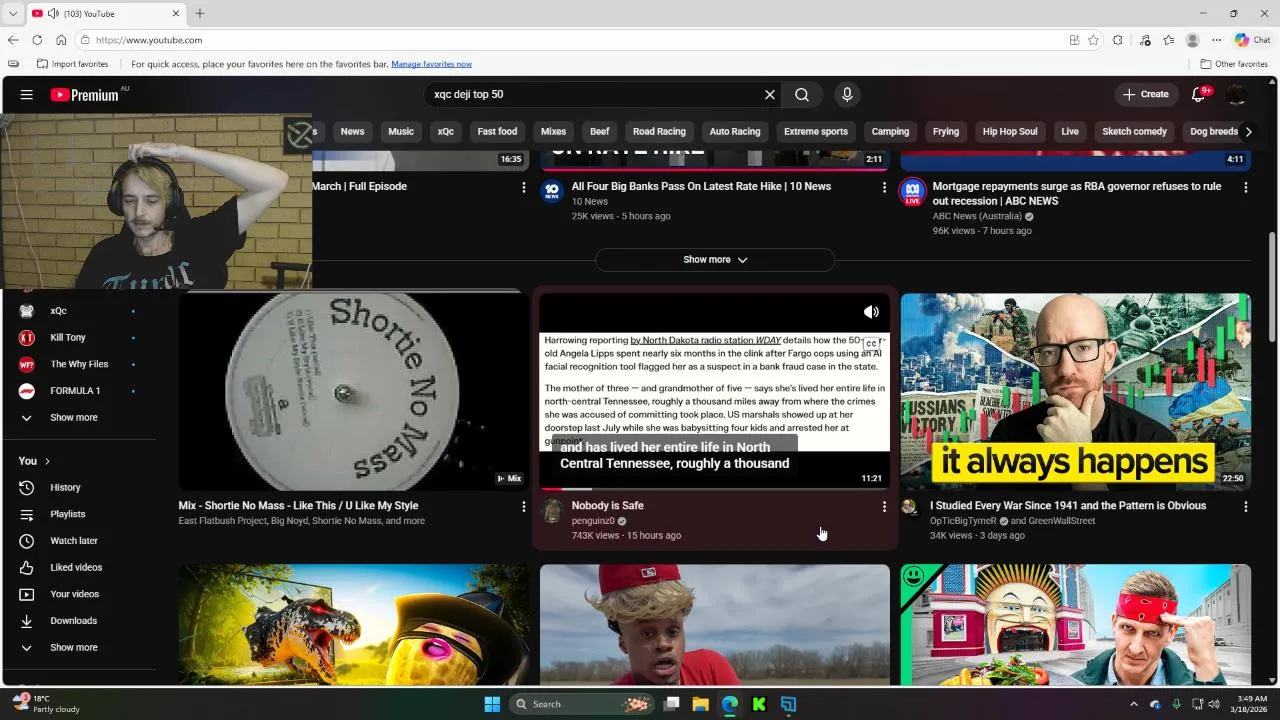Viewport: 1280px width, 720px height.
Task: Select the News chip
Action: click(352, 131)
